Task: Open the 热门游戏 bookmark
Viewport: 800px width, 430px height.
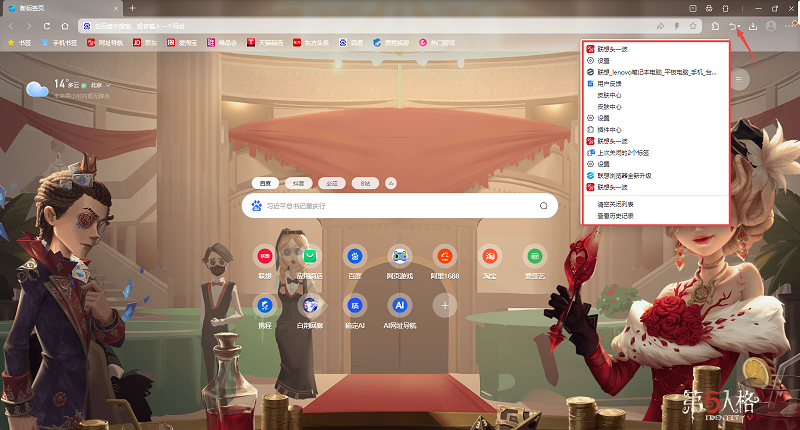Action: click(437, 43)
